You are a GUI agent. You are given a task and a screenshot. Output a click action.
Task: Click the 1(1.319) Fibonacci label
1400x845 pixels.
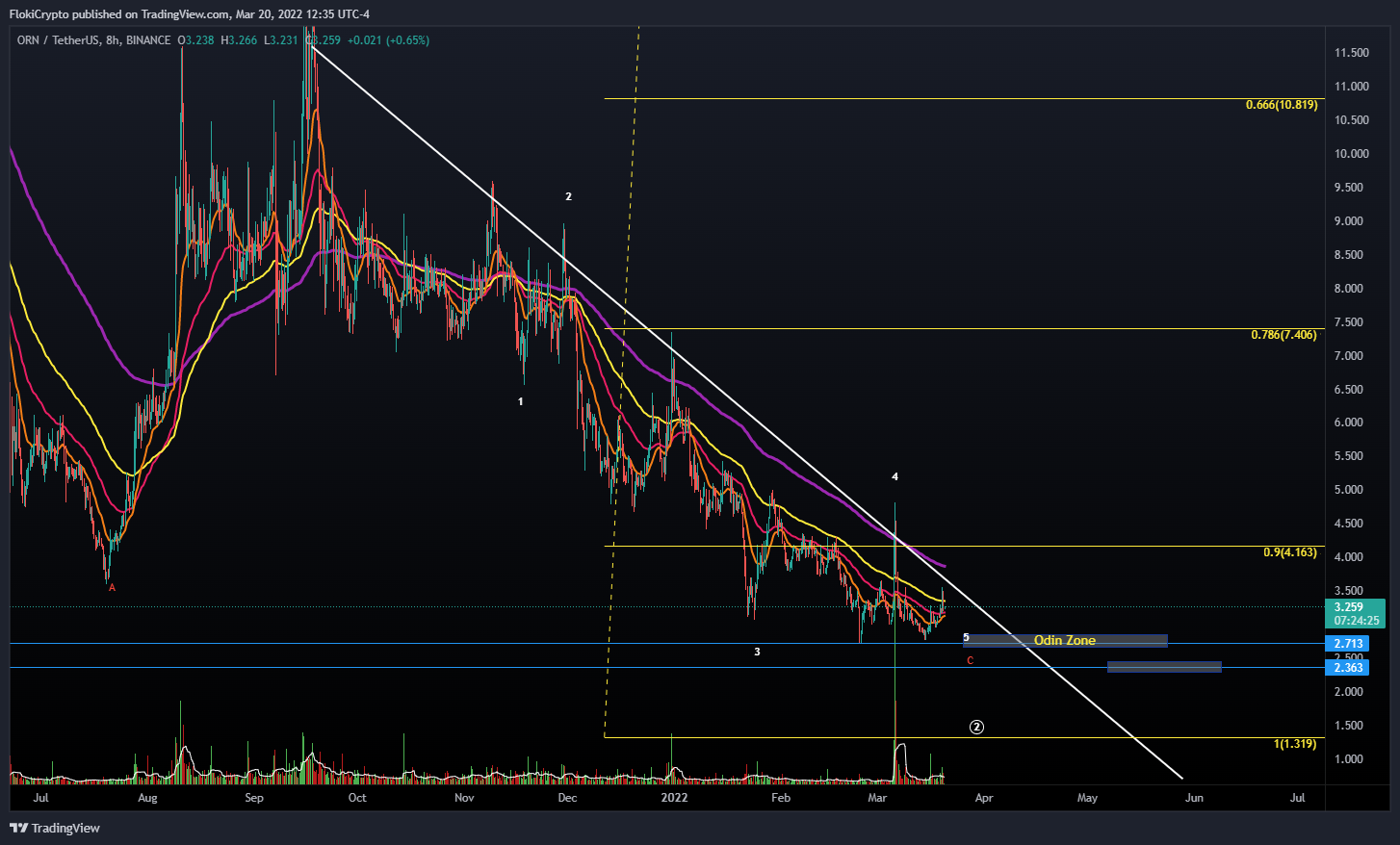tap(1294, 744)
